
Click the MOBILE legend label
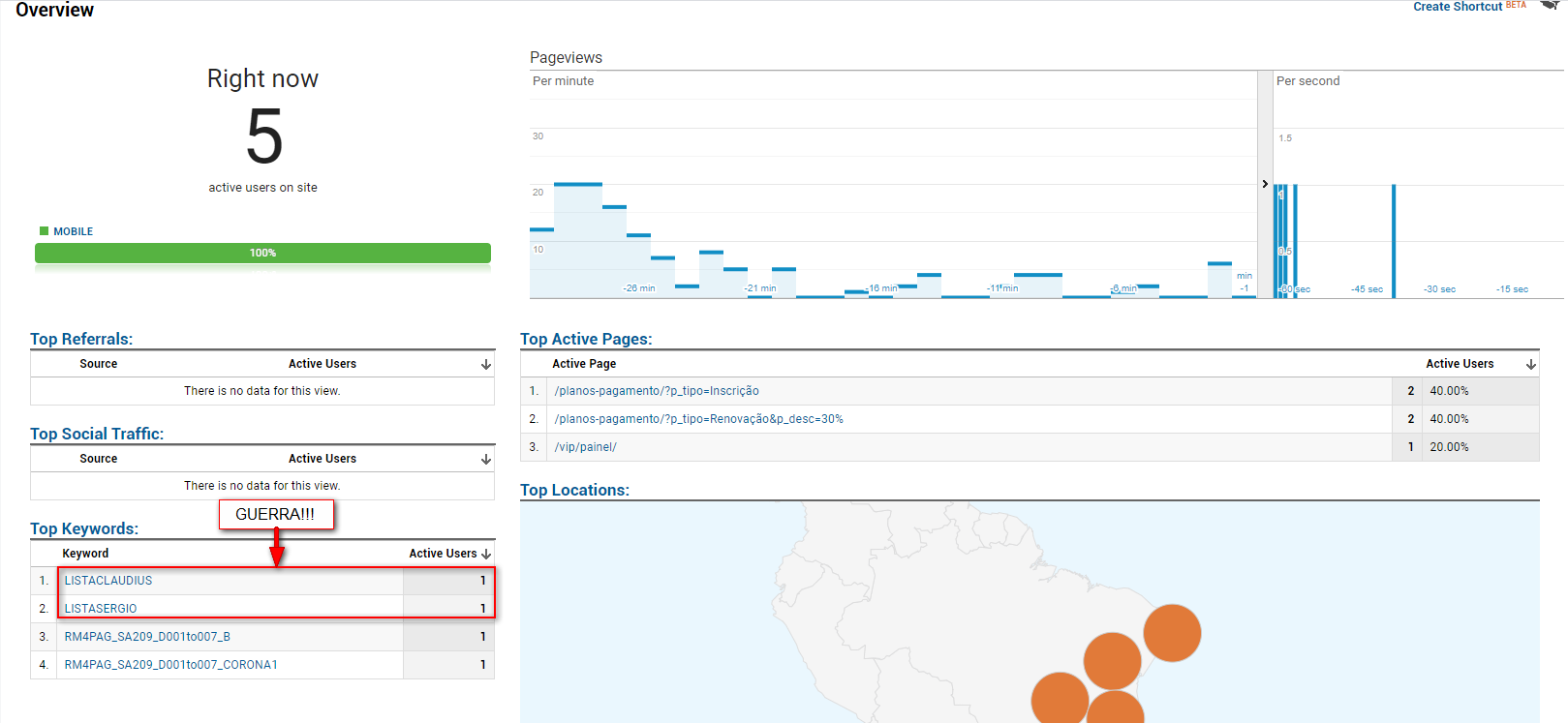click(x=74, y=232)
